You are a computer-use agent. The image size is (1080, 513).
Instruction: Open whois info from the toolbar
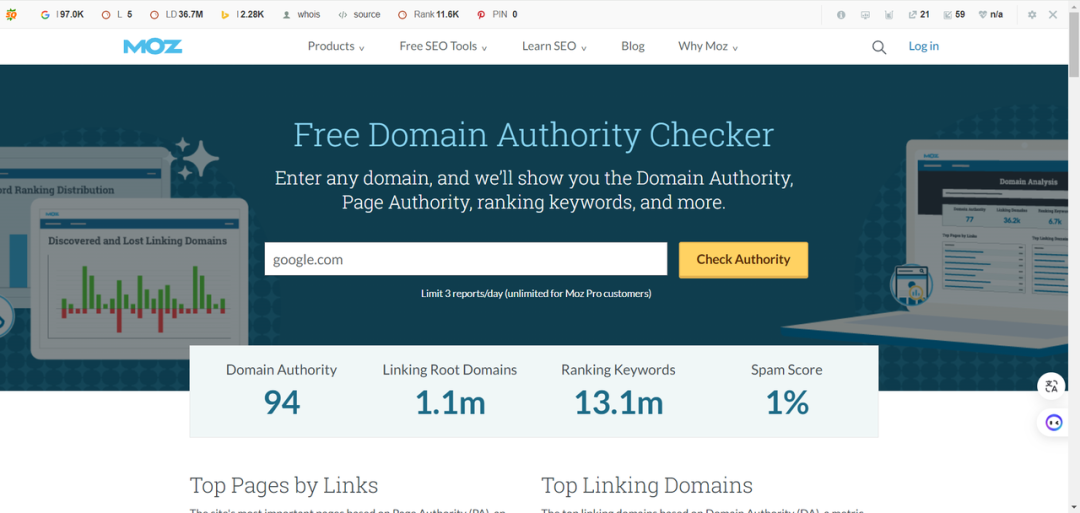tap(302, 14)
